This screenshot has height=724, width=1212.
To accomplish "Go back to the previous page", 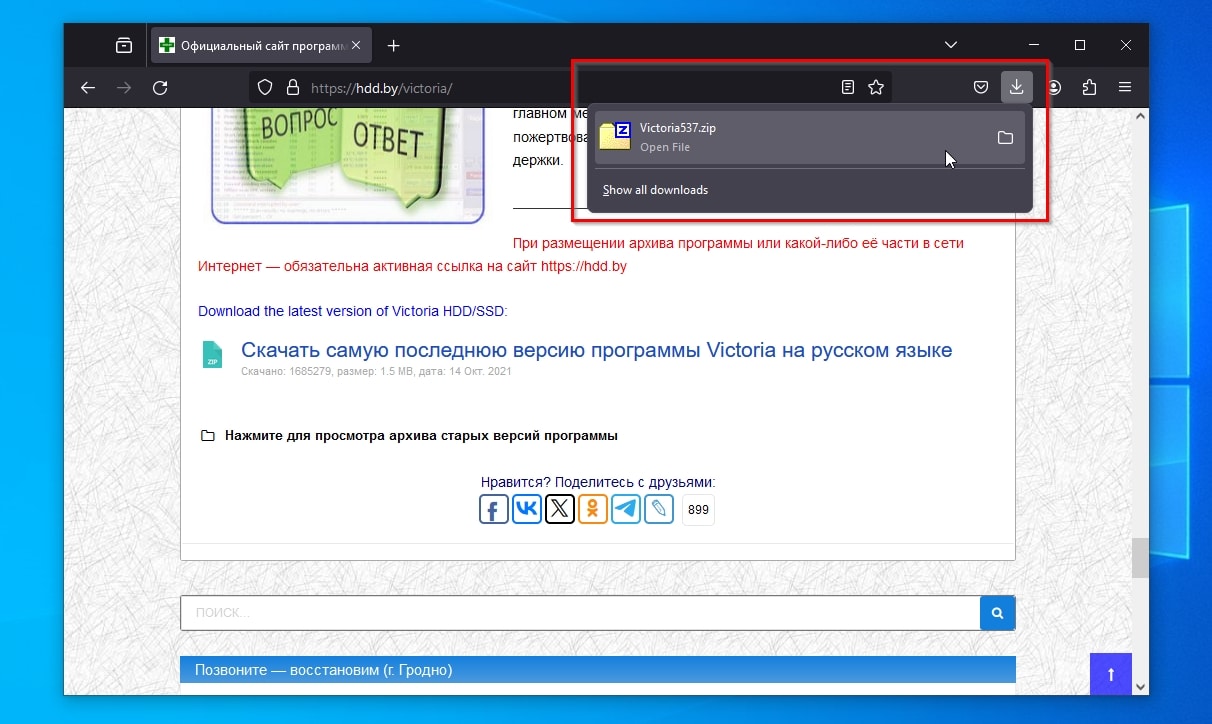I will pyautogui.click(x=88, y=87).
